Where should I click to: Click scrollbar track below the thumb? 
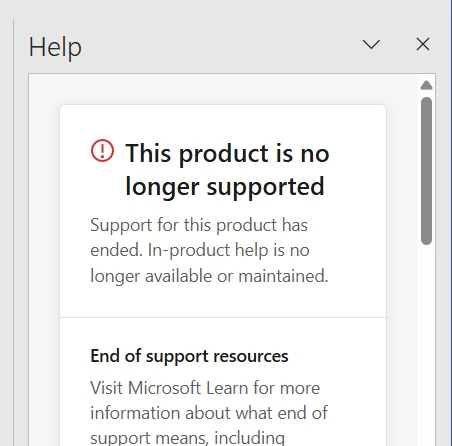[x=426, y=343]
